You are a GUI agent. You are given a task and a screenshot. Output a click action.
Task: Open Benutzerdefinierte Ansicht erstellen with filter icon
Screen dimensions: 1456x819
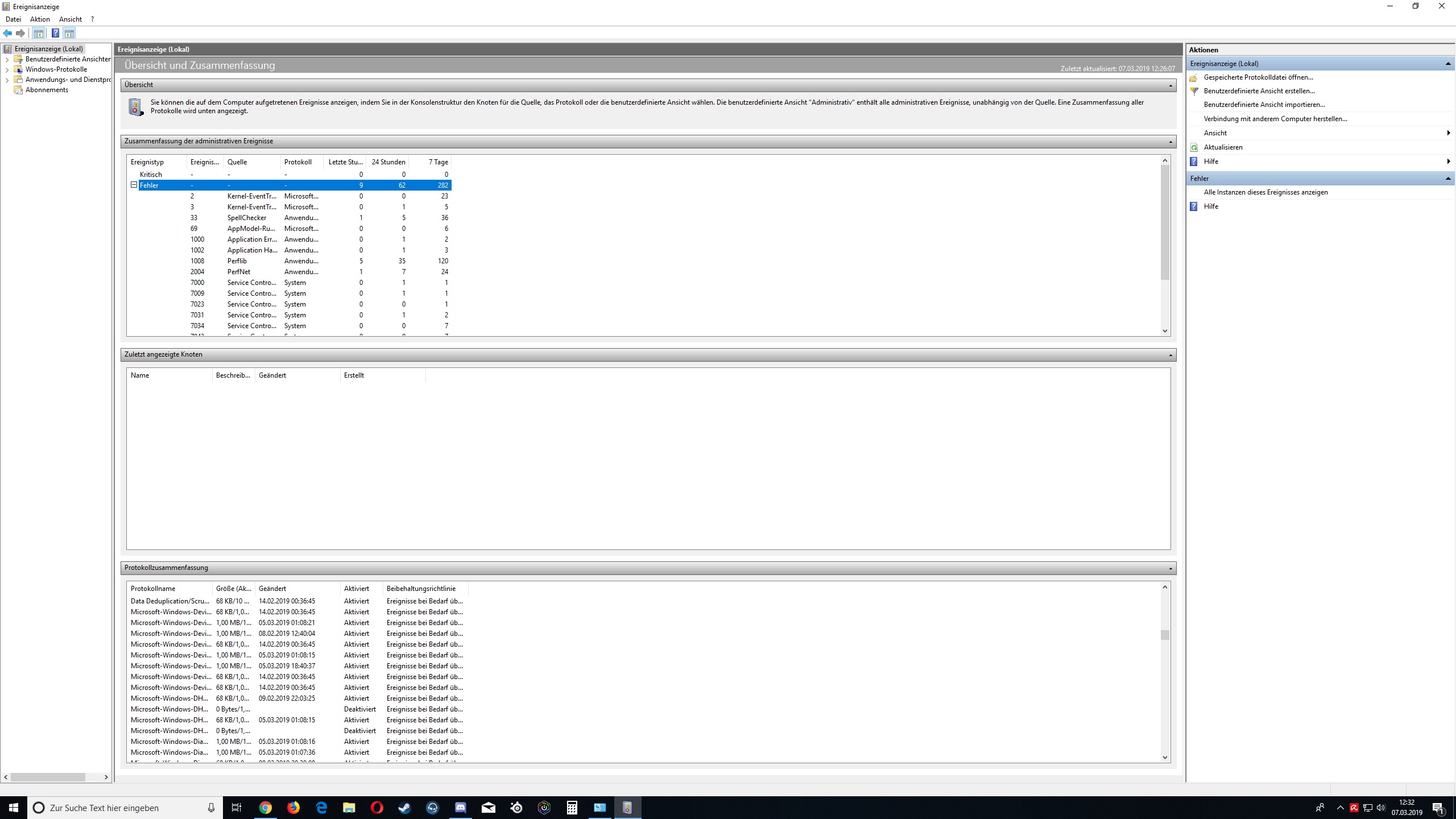[x=1259, y=91]
